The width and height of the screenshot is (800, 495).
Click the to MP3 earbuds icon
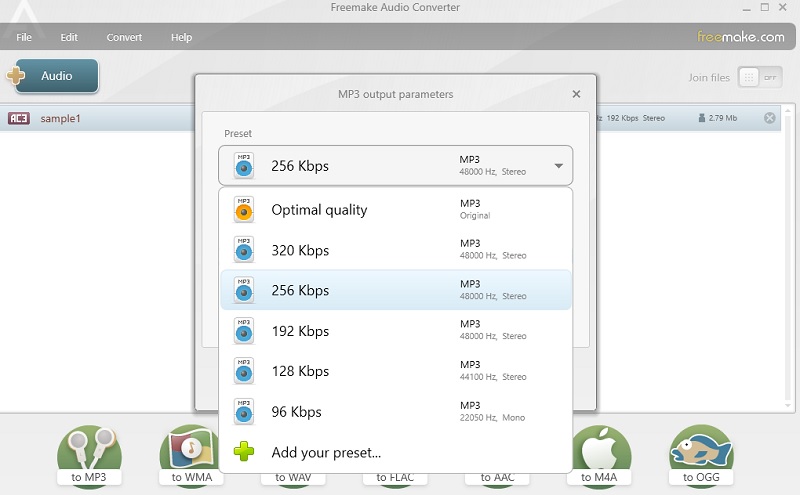click(x=88, y=453)
